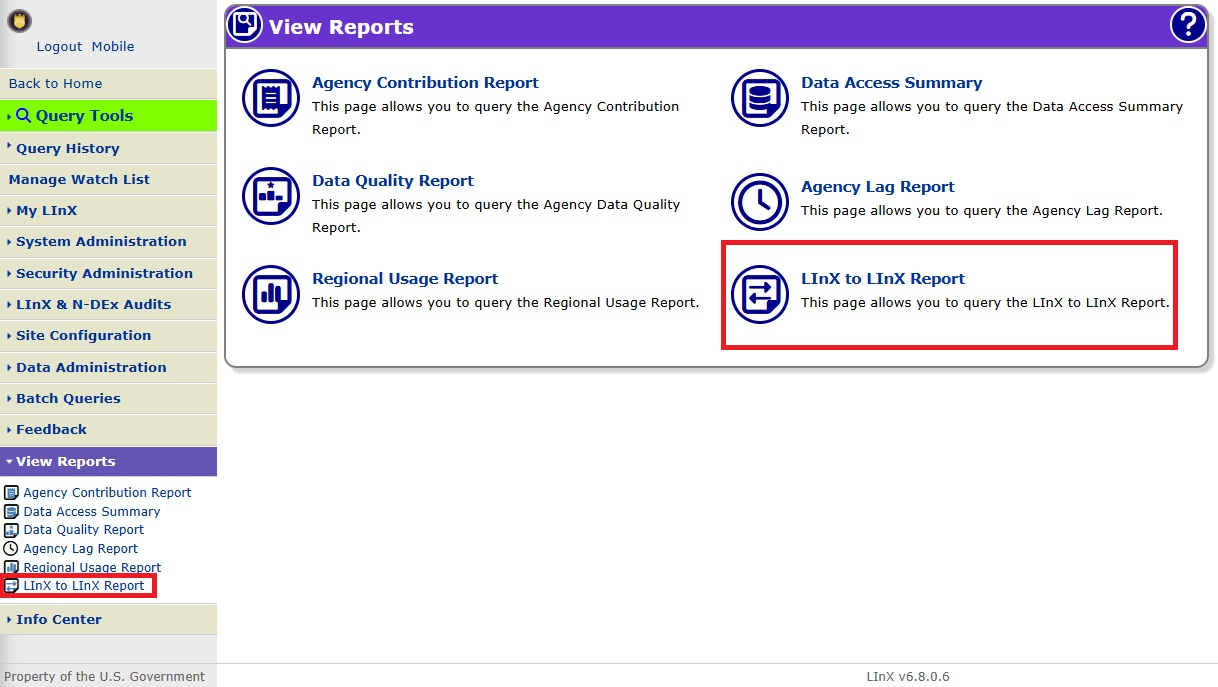This screenshot has height=687, width=1218.
Task: Click the Data Quality Report large icon
Action: pos(271,196)
